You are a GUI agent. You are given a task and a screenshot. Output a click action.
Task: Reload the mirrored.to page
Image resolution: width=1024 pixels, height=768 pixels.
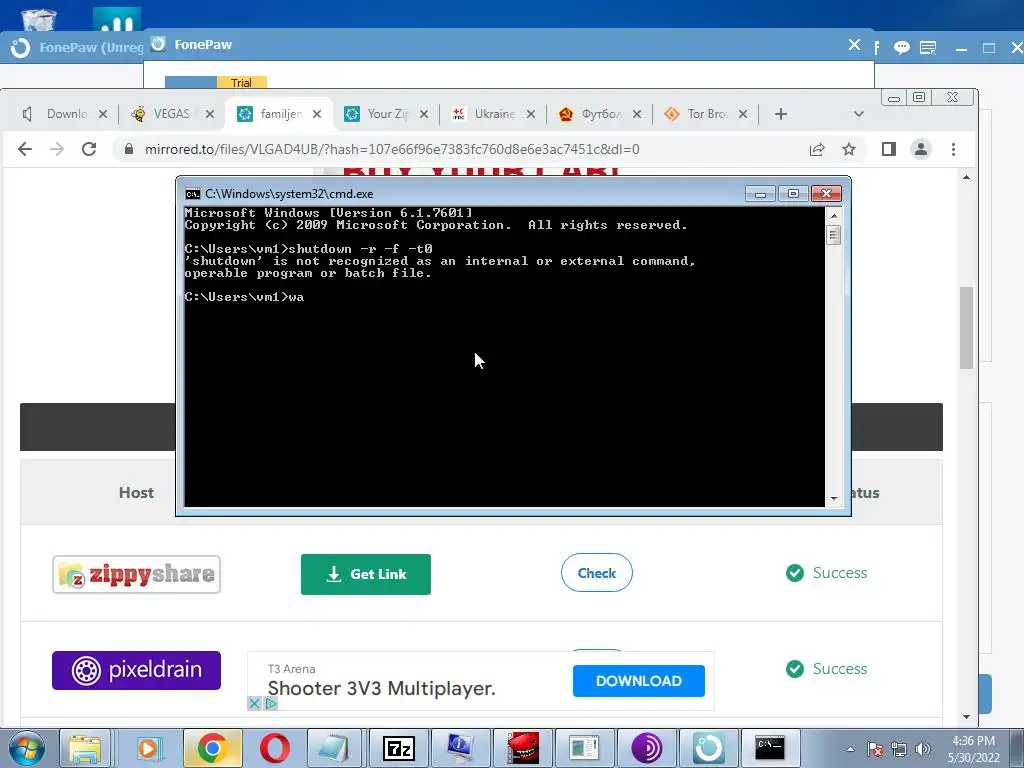pyautogui.click(x=89, y=150)
